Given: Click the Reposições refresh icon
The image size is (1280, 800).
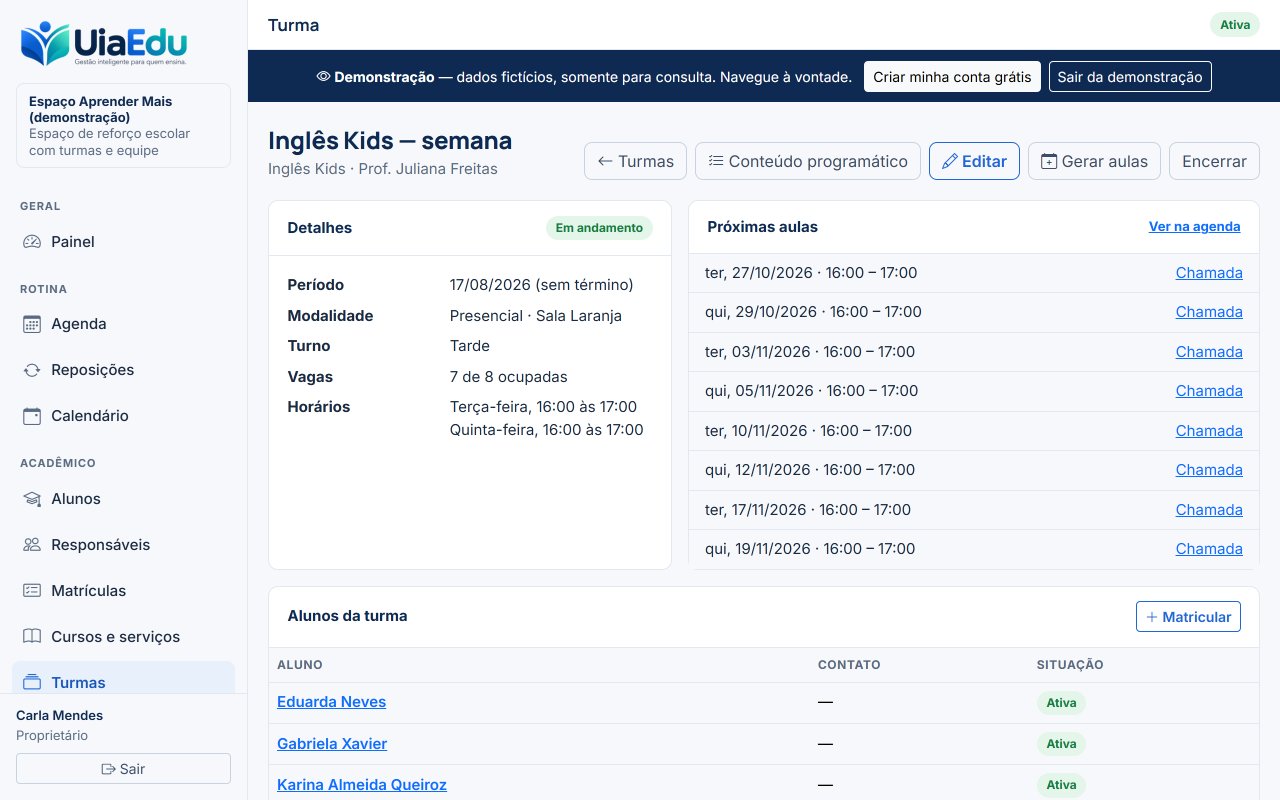Looking at the screenshot, I should (x=32, y=370).
